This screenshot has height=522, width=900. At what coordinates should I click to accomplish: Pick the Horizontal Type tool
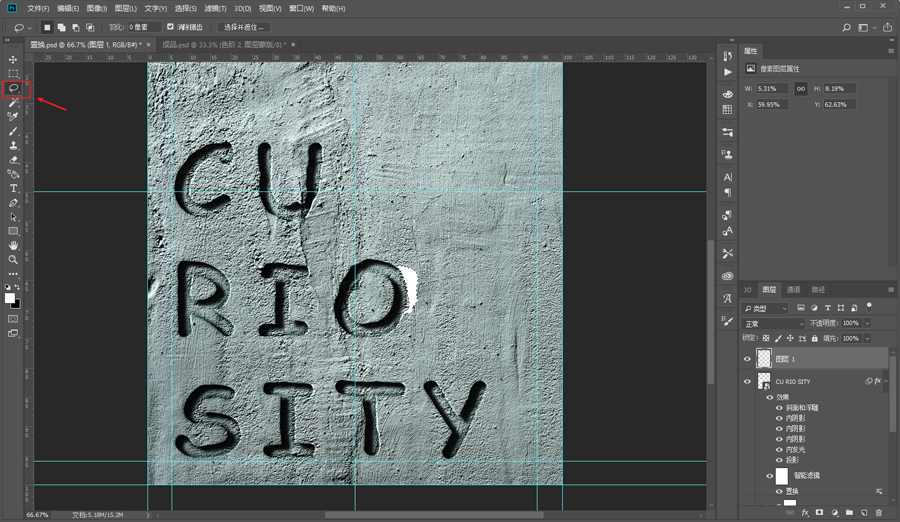(x=14, y=188)
